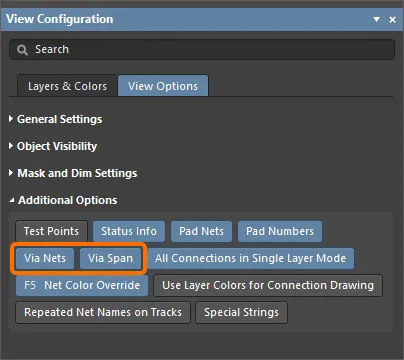404x360 pixels.
Task: Toggle All Connections in Single Layer Mode
Action: (250, 258)
